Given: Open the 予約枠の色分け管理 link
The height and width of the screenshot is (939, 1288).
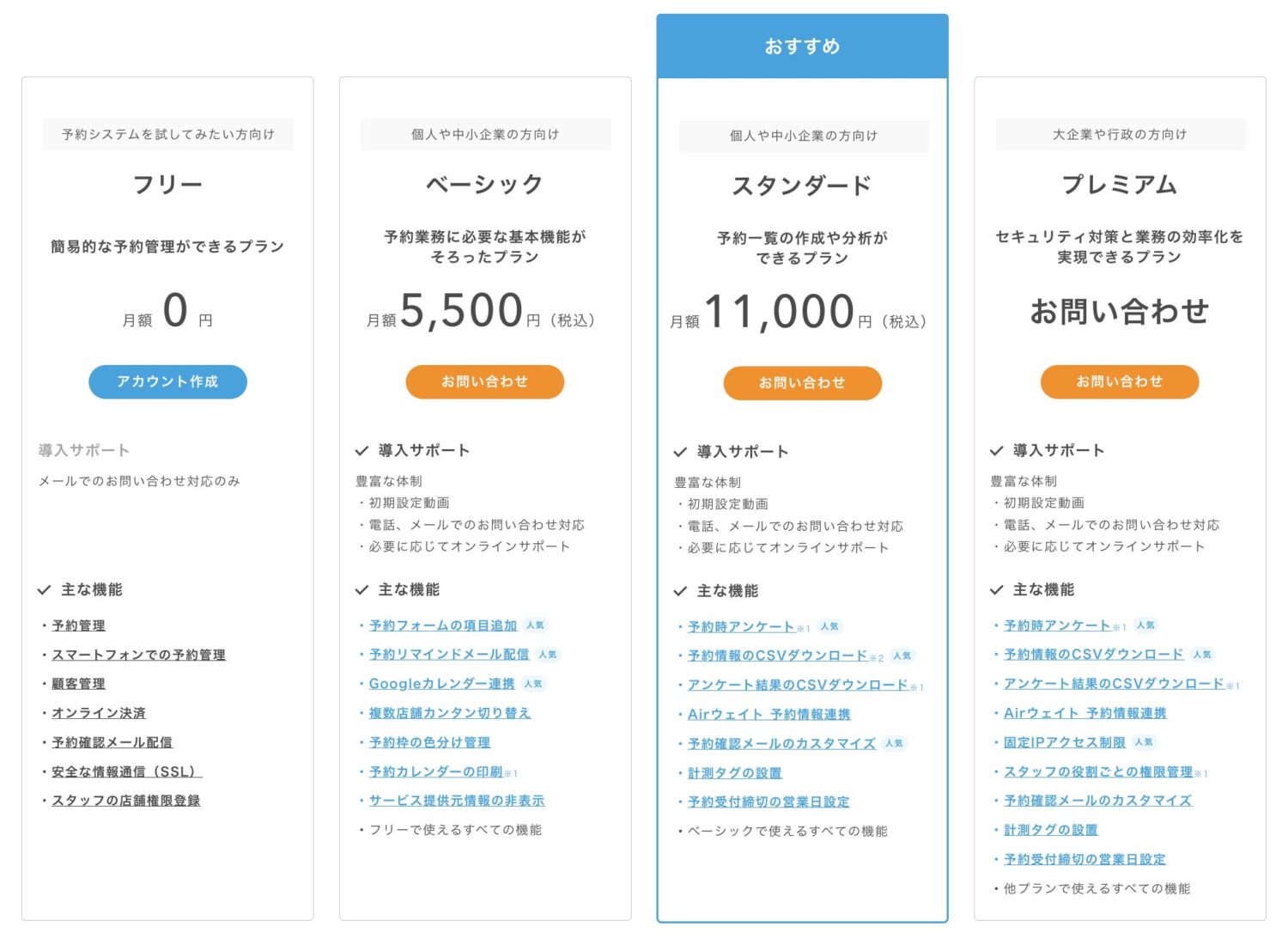Looking at the screenshot, I should pos(429,742).
